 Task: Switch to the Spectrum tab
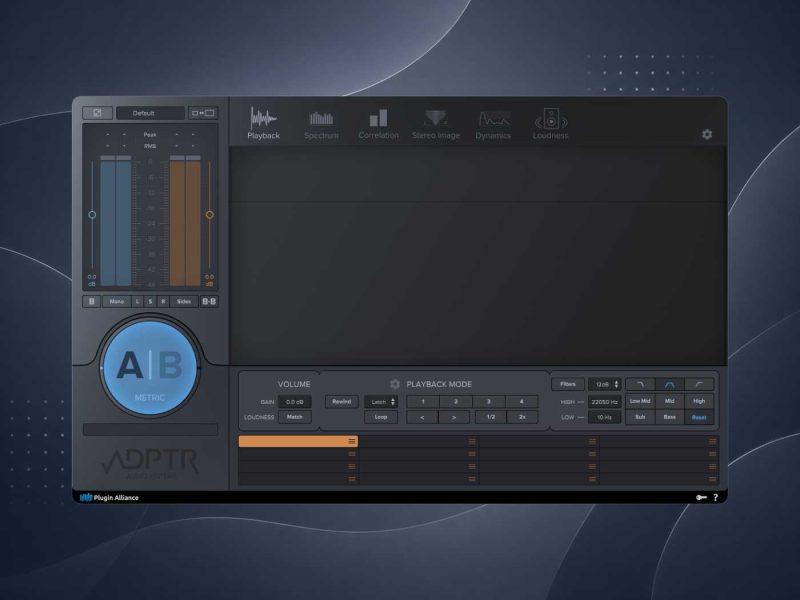pyautogui.click(x=321, y=125)
